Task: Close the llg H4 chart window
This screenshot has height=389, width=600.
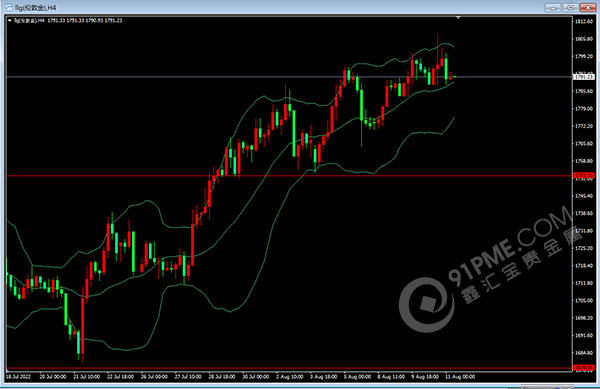Action: click(588, 8)
